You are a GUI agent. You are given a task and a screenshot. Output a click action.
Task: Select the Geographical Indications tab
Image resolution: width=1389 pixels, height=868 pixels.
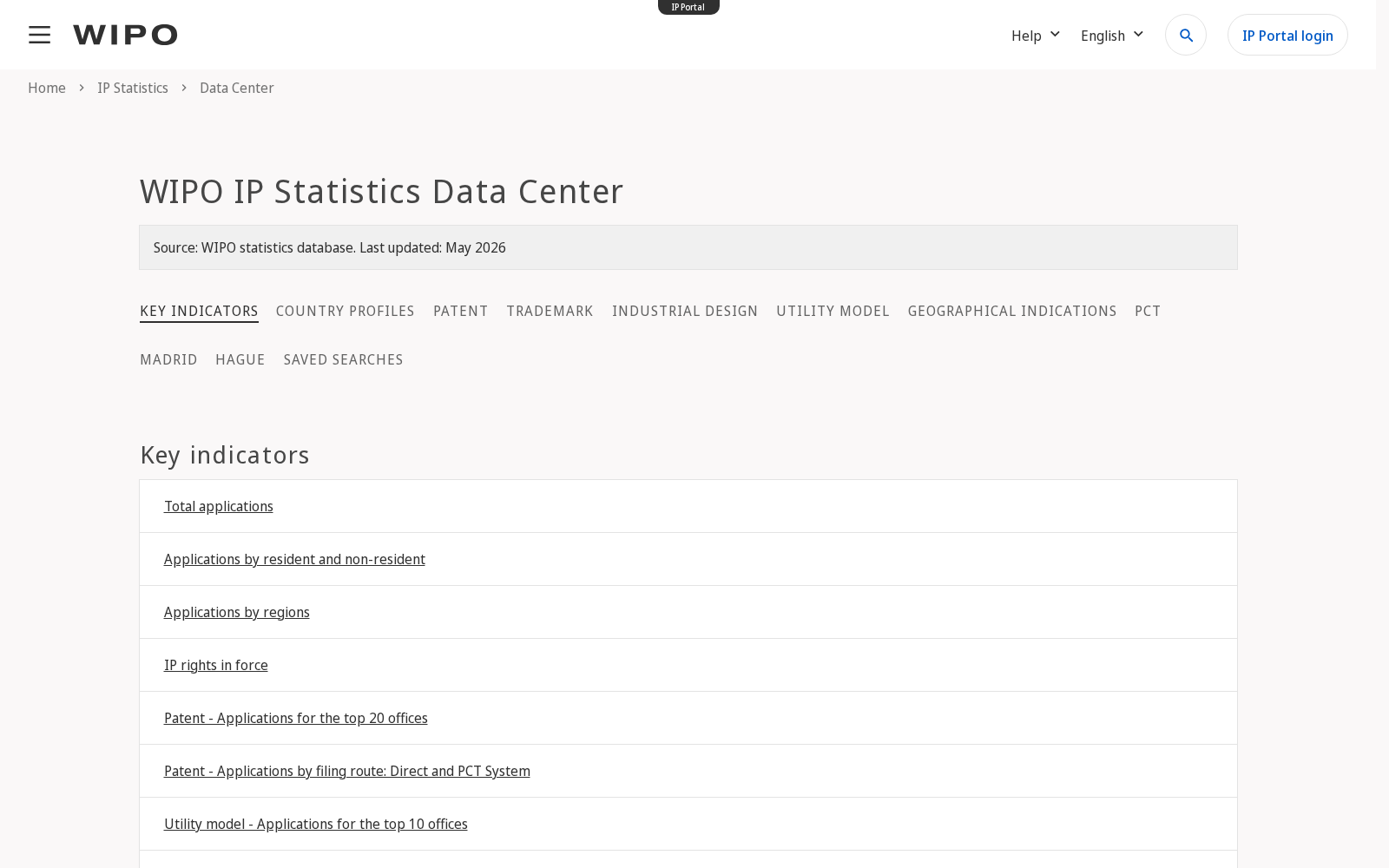click(1012, 311)
